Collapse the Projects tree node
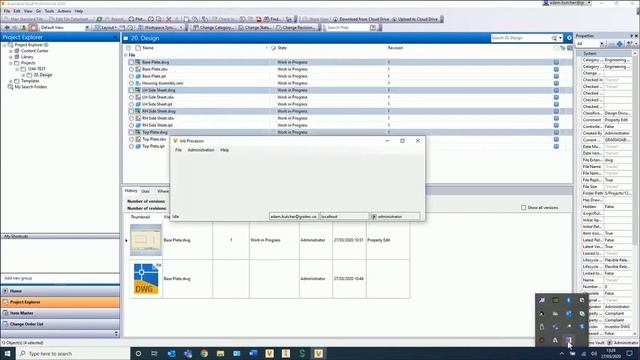This screenshot has height=360, width=640. tap(11, 63)
